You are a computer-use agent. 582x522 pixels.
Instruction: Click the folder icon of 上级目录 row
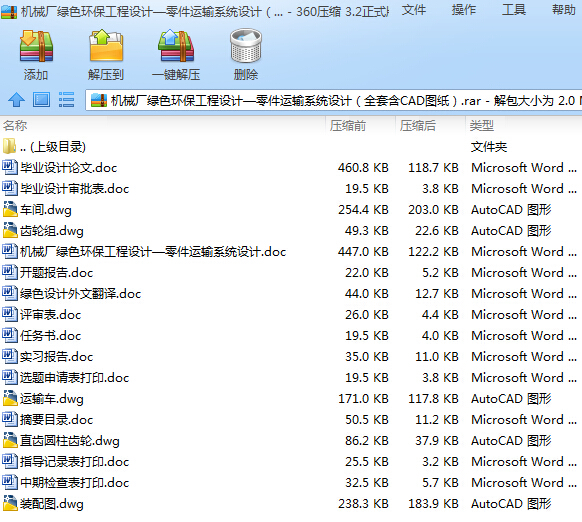click(9, 146)
